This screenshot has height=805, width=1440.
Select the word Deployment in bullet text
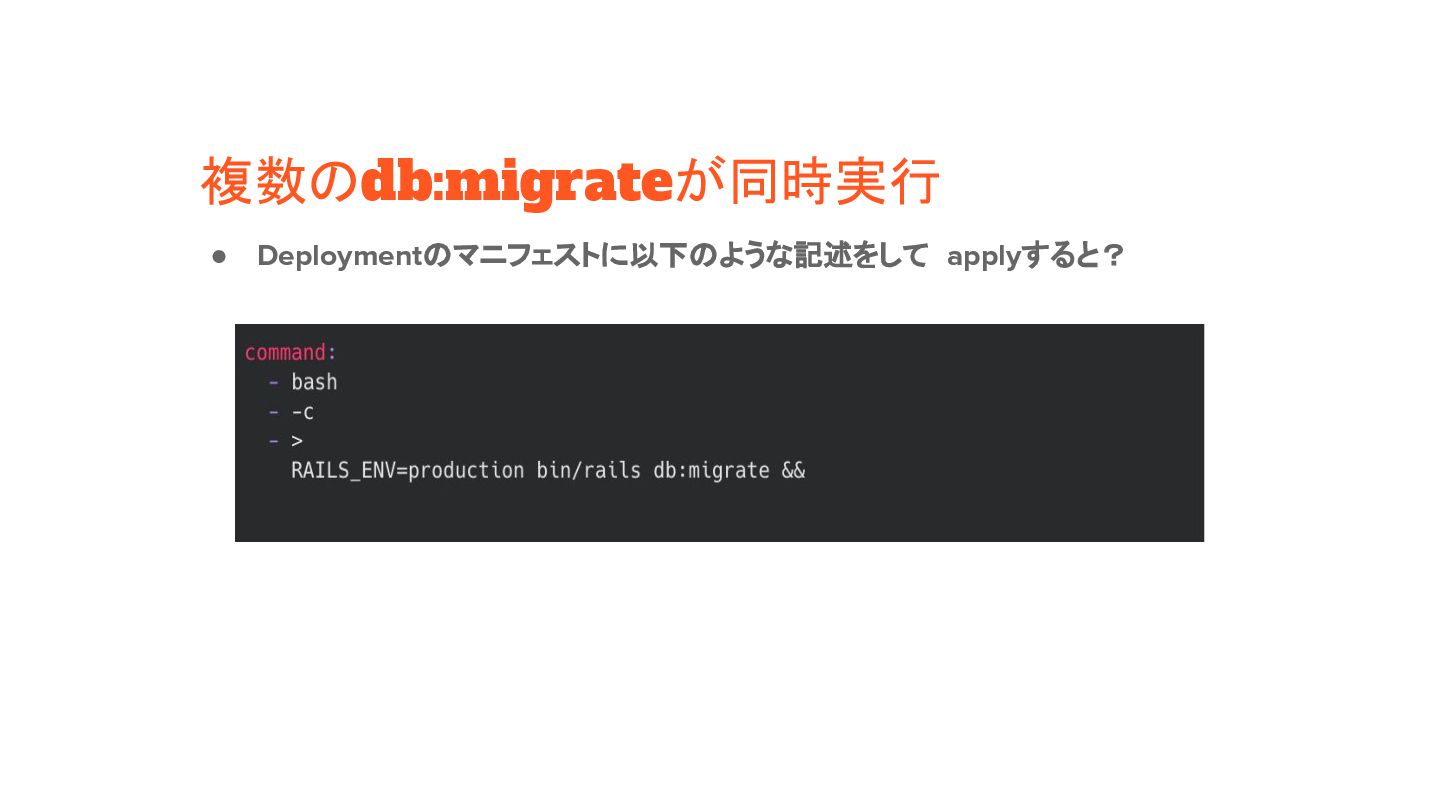tap(341, 256)
